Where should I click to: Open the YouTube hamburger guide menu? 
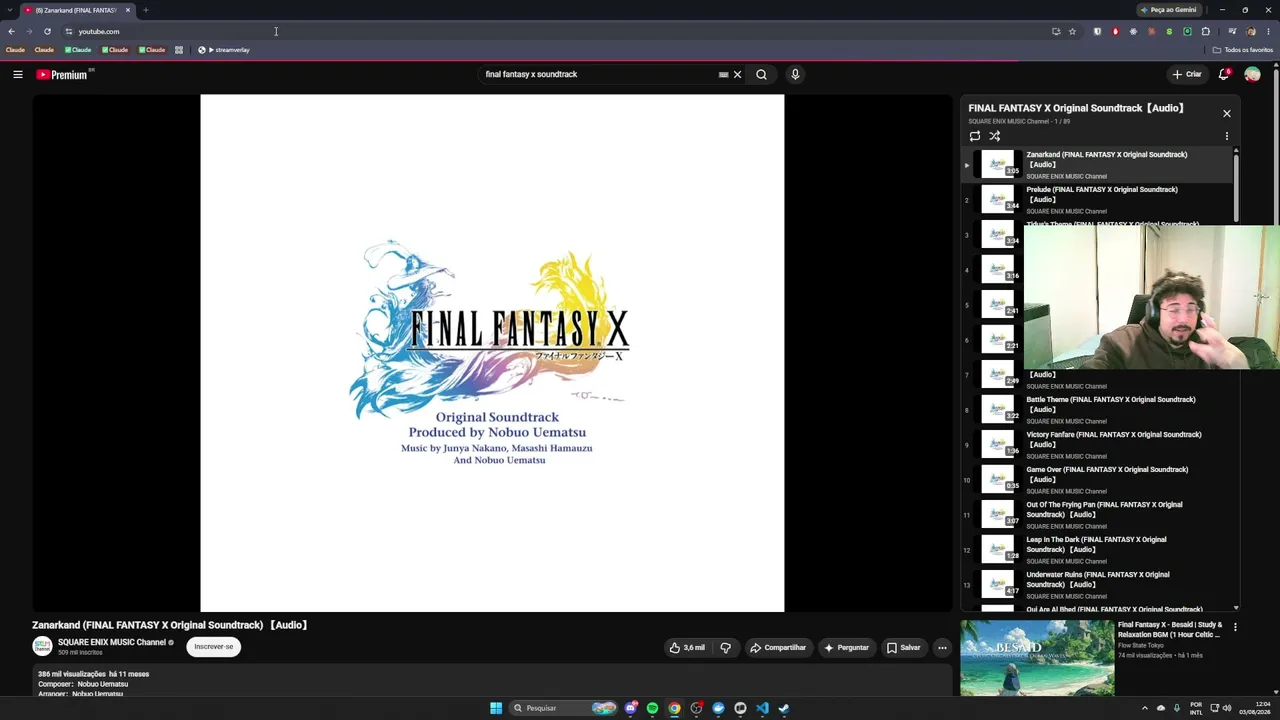(18, 74)
